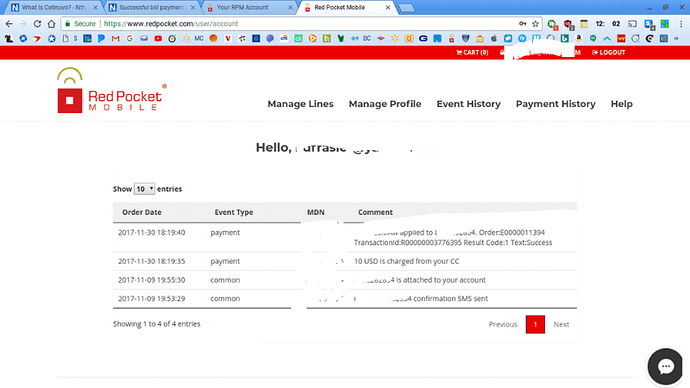Click the address bar URL field
This screenshot has width=690, height=388.
click(x=308, y=24)
